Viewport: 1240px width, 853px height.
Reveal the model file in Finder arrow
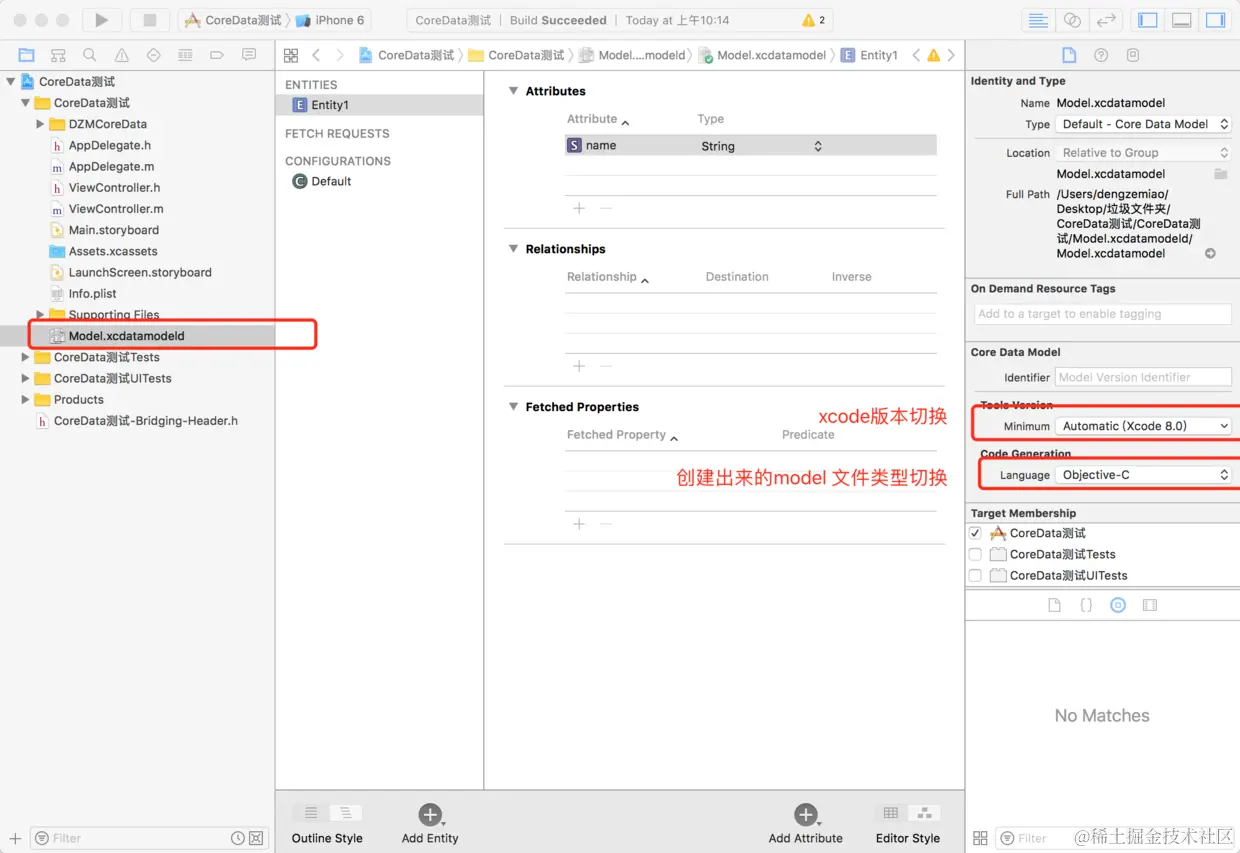pyautogui.click(x=1210, y=253)
